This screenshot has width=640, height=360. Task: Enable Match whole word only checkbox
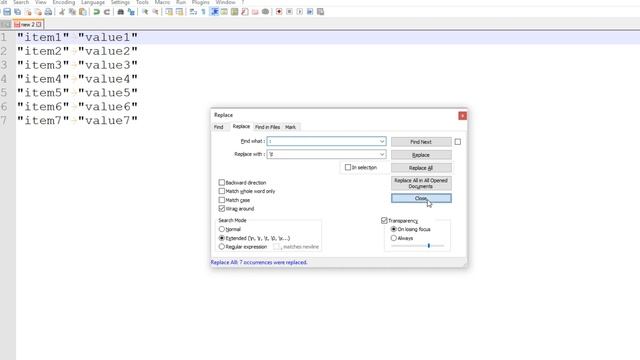pos(222,191)
